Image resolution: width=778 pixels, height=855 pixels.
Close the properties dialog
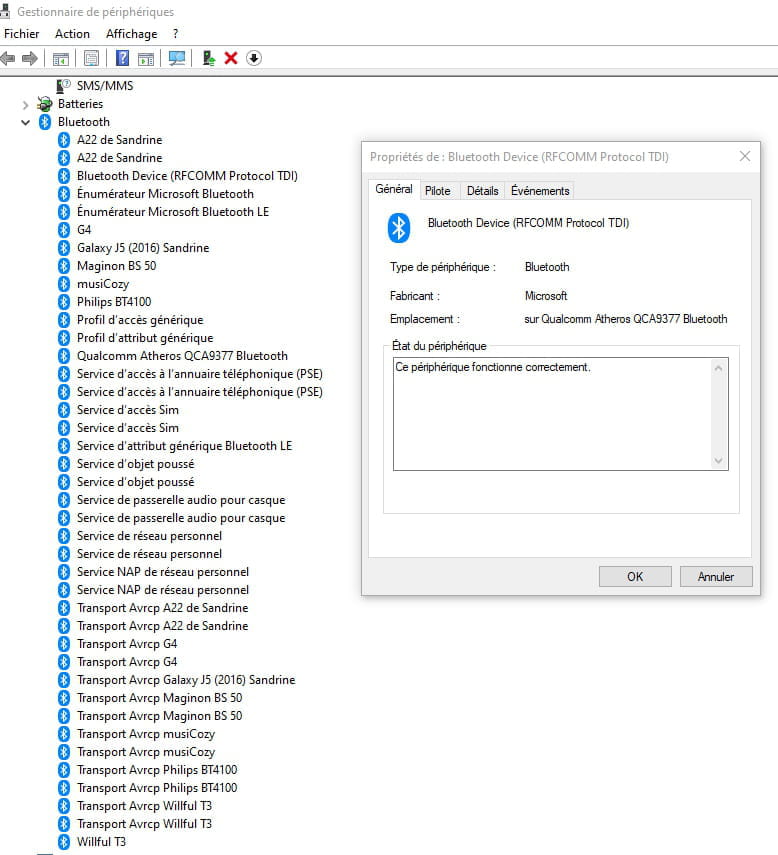click(745, 156)
